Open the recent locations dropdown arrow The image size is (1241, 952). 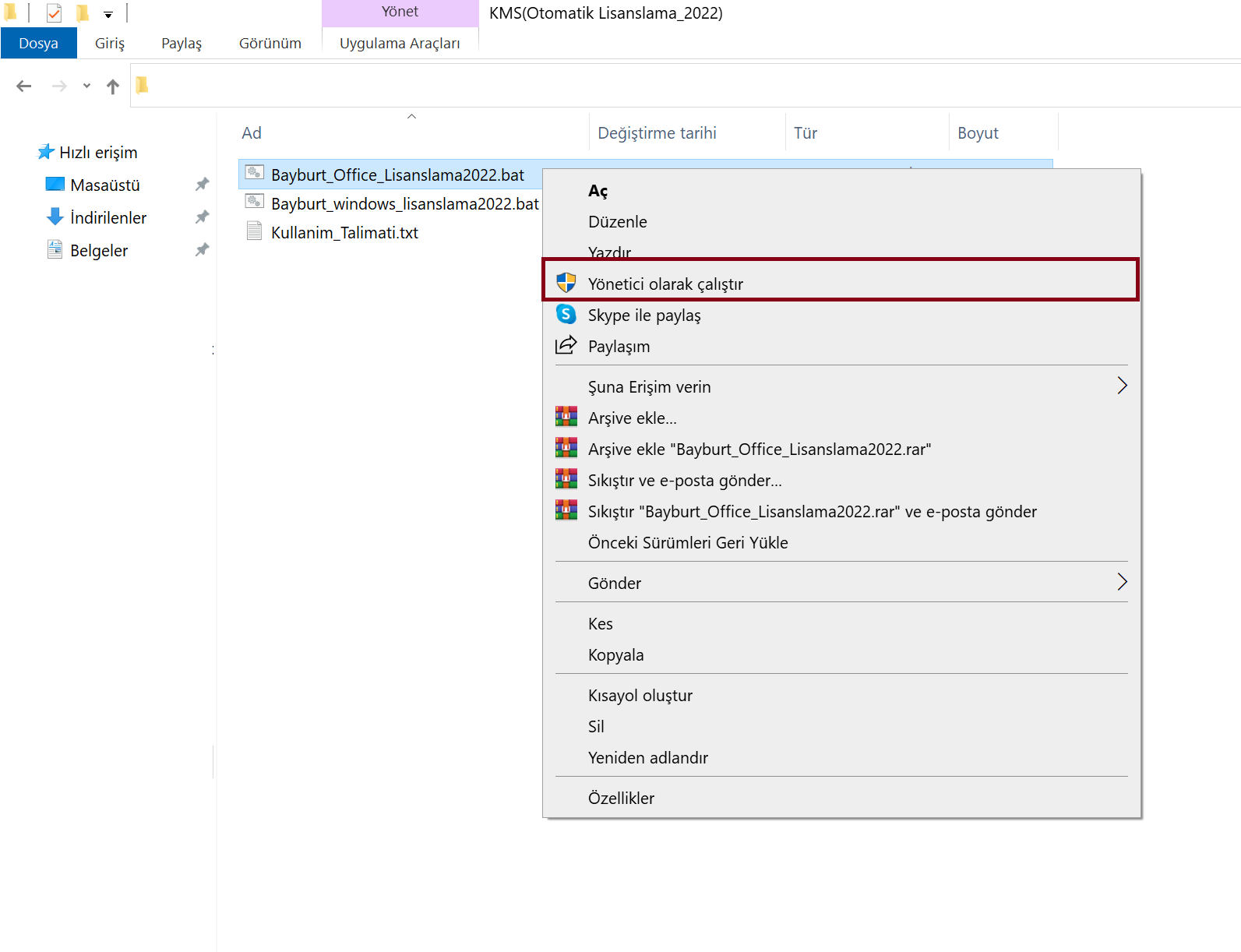(x=86, y=86)
